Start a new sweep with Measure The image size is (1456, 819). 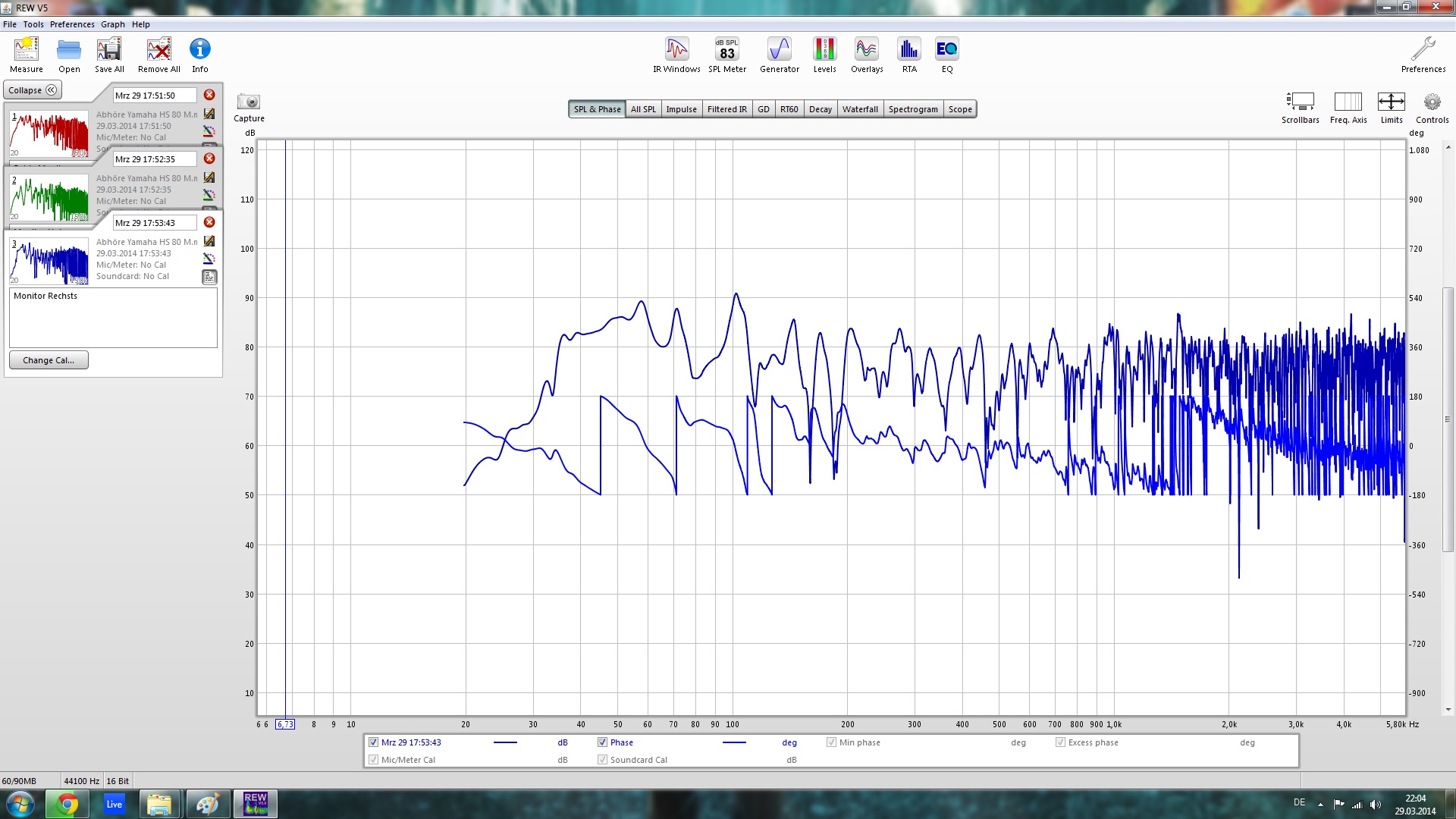(27, 55)
